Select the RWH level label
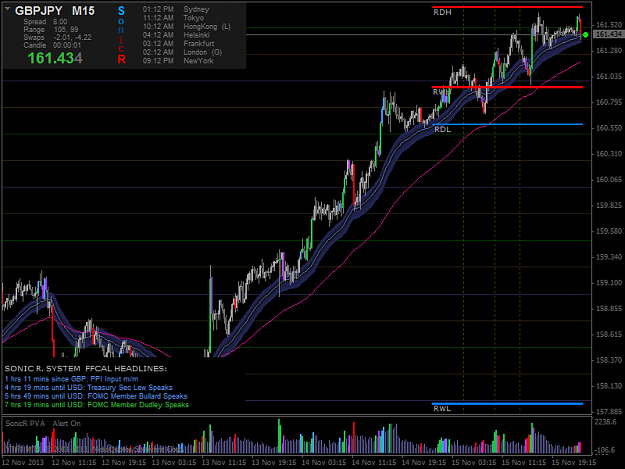This screenshot has height=469, width=625. [442, 92]
